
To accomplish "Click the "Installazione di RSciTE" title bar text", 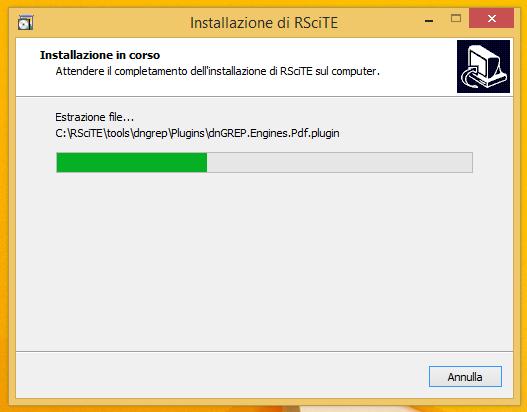I will (x=264, y=23).
